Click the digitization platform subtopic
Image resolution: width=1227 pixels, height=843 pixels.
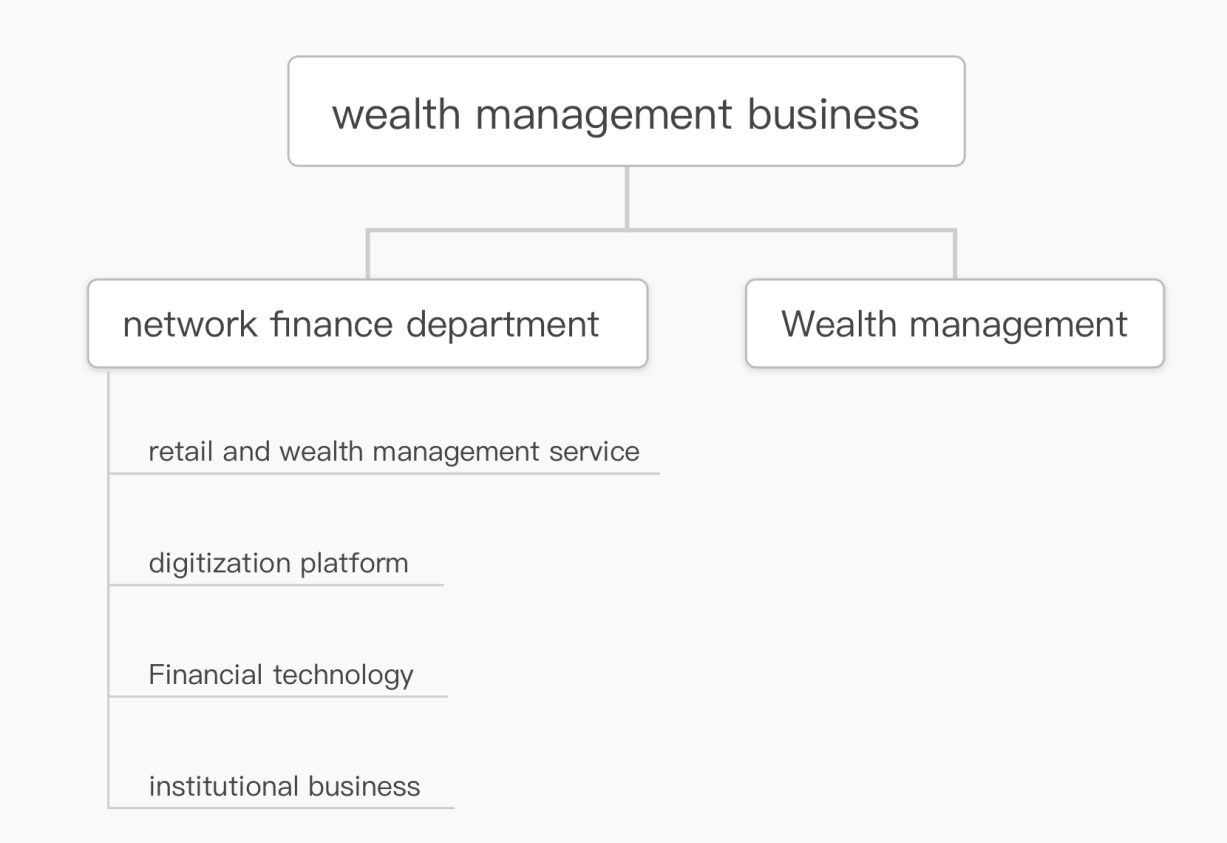(x=278, y=563)
